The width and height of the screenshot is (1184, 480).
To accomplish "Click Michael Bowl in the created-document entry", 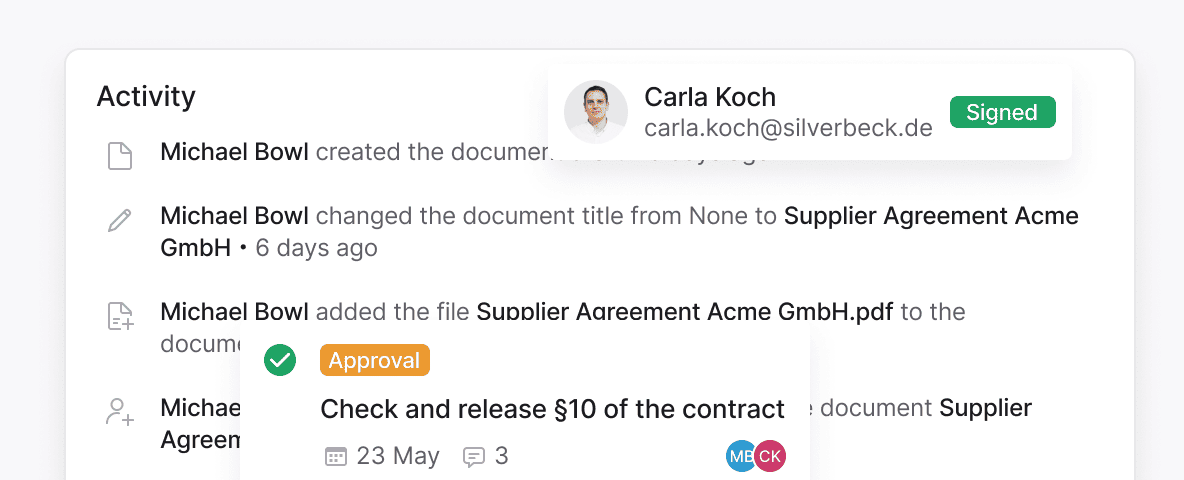I will [x=235, y=152].
